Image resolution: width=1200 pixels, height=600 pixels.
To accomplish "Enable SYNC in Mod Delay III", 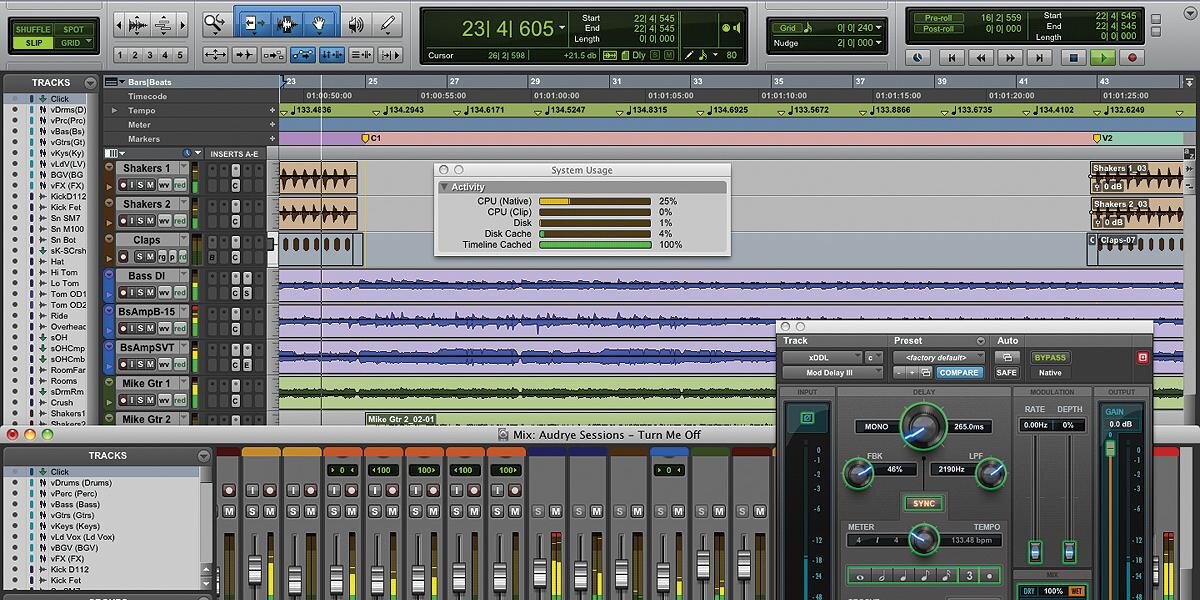I will tap(924, 503).
